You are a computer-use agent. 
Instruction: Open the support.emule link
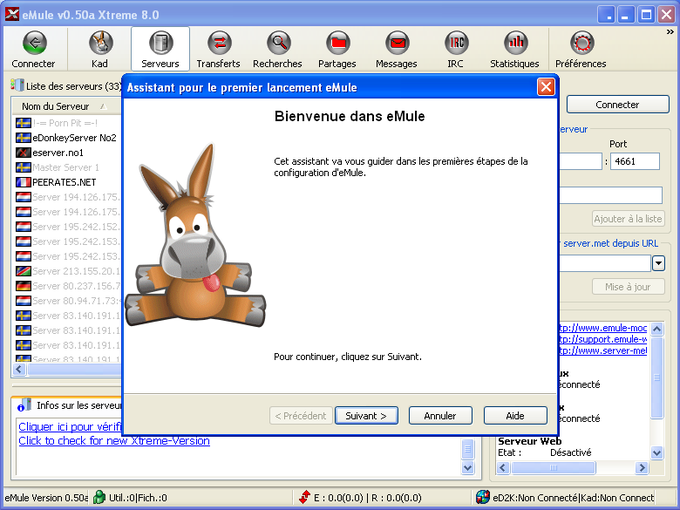click(603, 339)
